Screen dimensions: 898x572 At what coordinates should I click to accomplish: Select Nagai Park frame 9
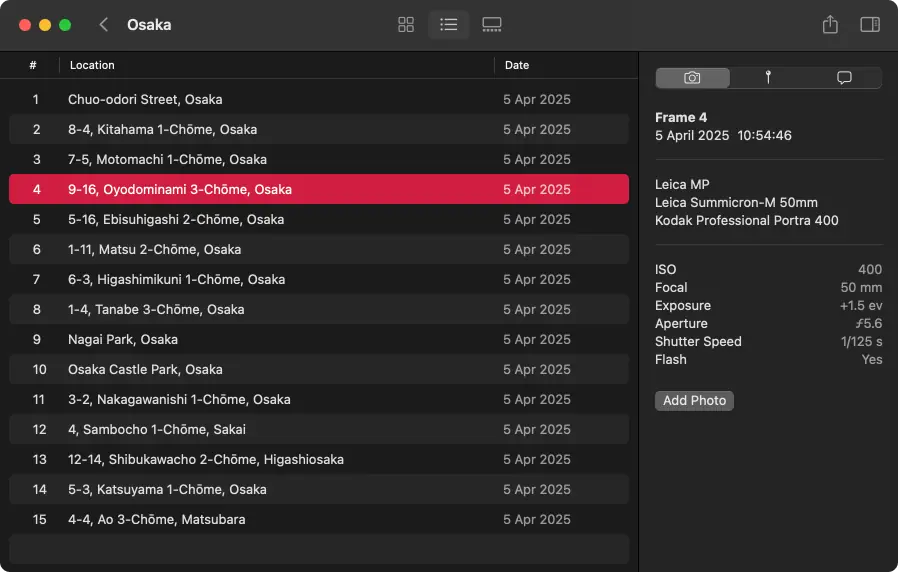(x=123, y=339)
